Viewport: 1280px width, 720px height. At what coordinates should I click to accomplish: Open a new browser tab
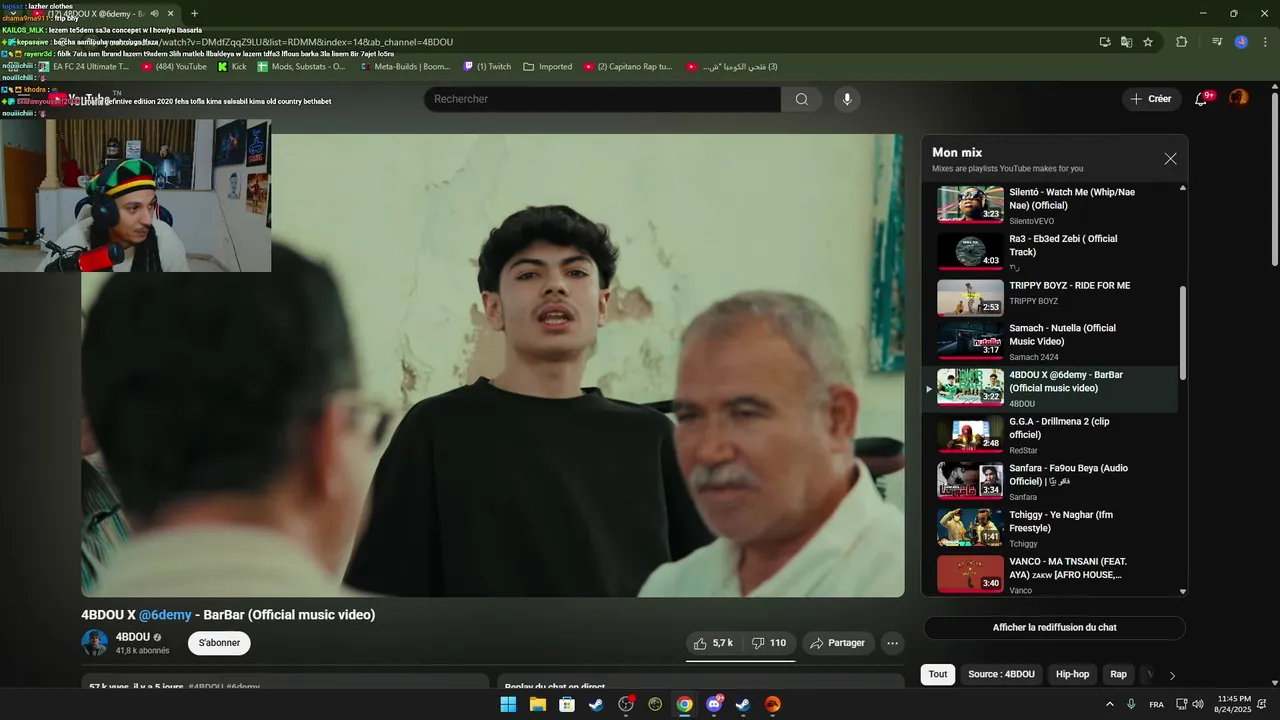tap(194, 14)
